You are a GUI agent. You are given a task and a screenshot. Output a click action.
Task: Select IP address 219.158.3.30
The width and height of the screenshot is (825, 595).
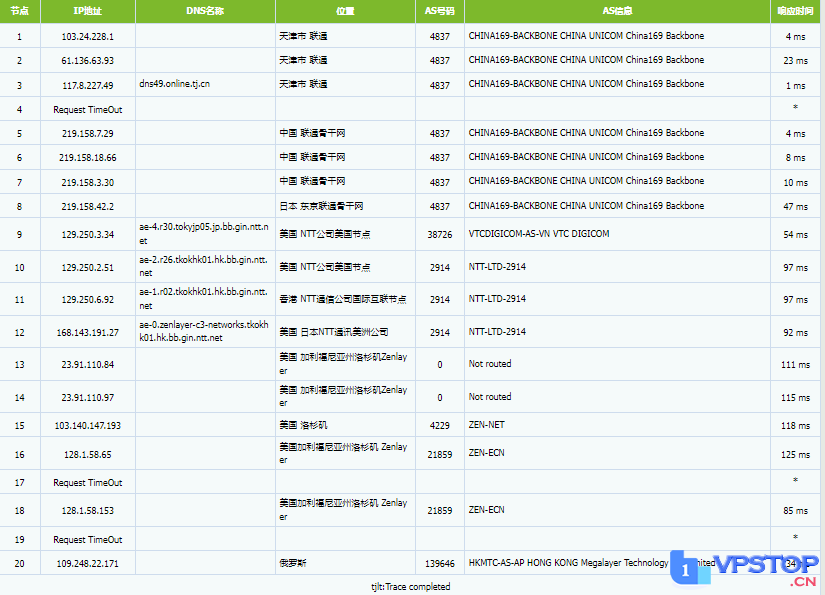click(x=88, y=183)
